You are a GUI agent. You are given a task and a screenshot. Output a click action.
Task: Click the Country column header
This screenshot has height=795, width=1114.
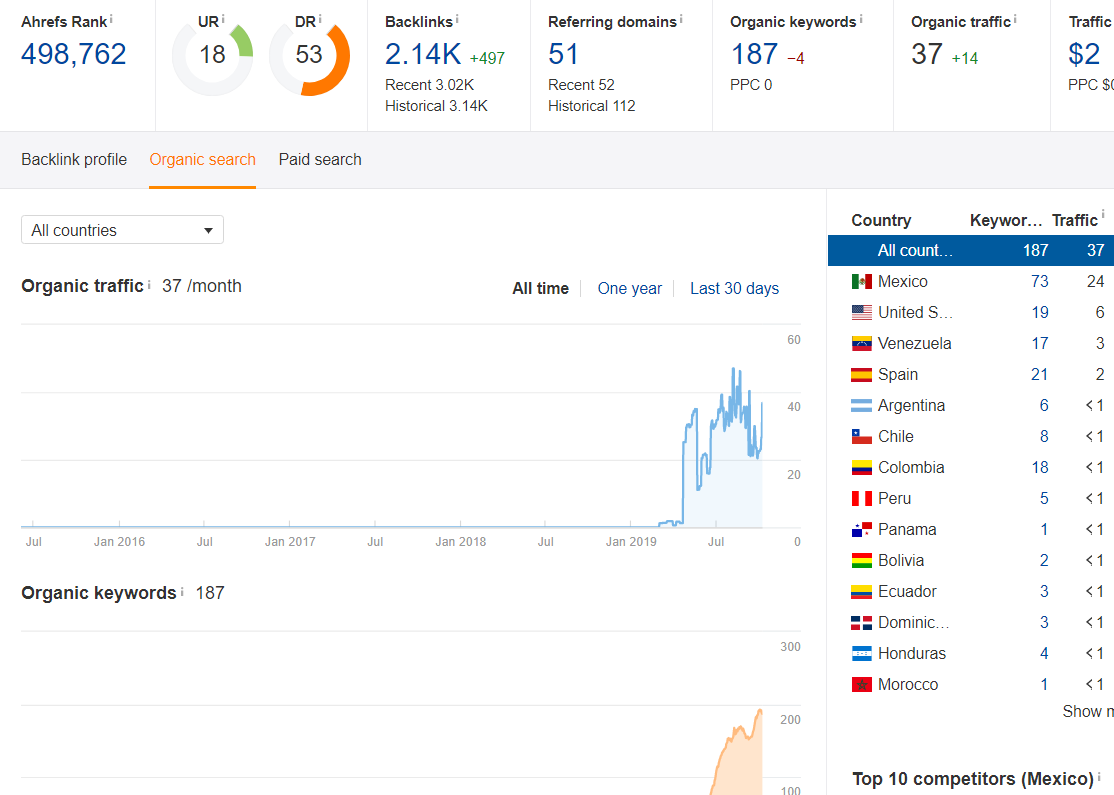pos(881,220)
